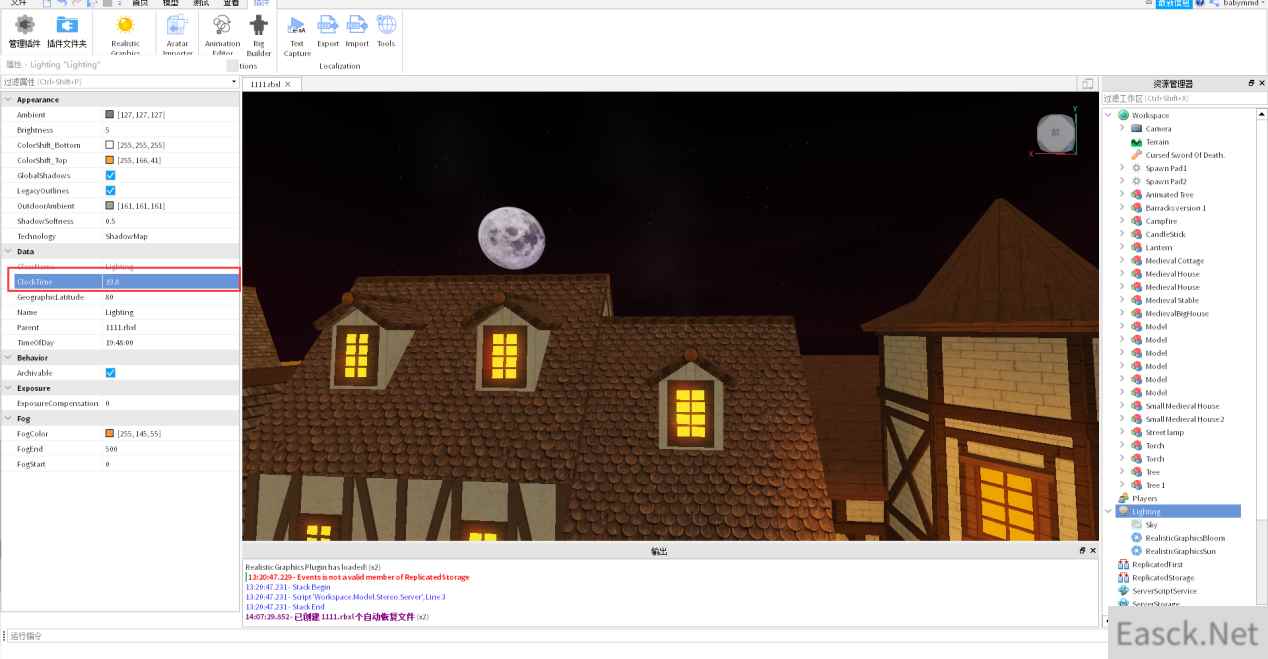This screenshot has width=1268, height=659.
Task: Click the Sky object icon
Action: [1136, 524]
